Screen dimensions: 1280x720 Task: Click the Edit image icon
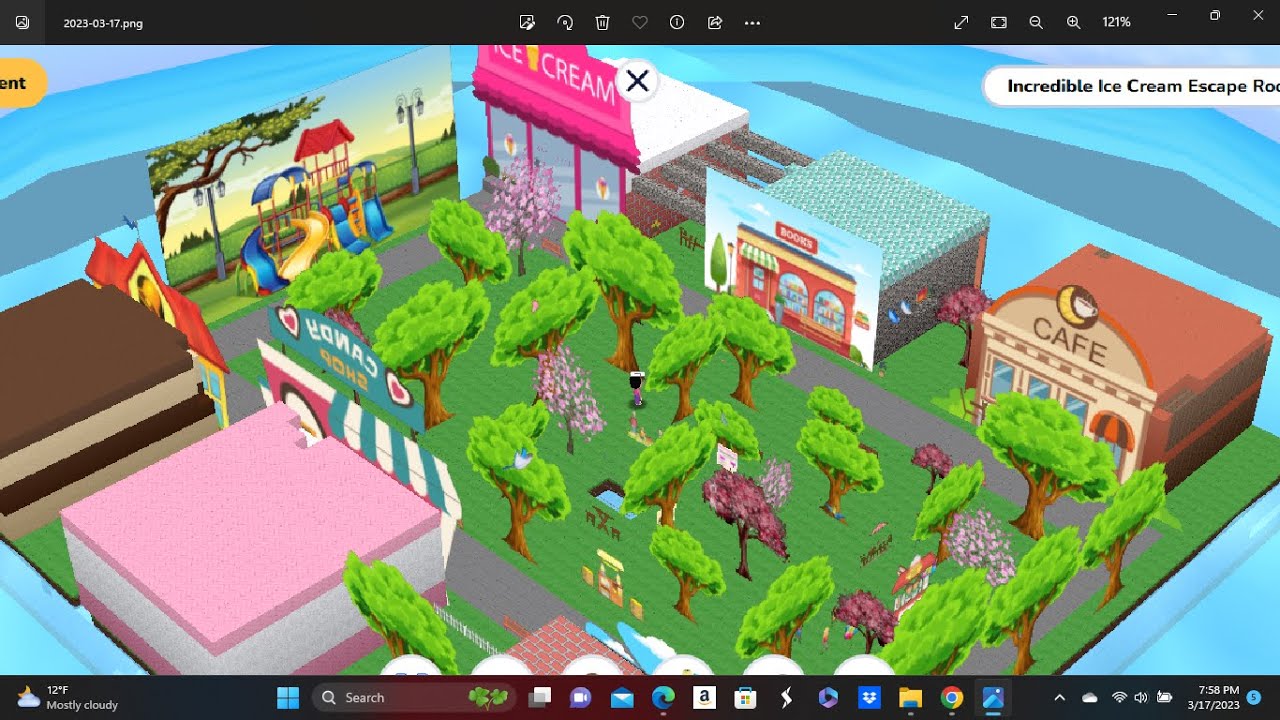[x=527, y=22]
